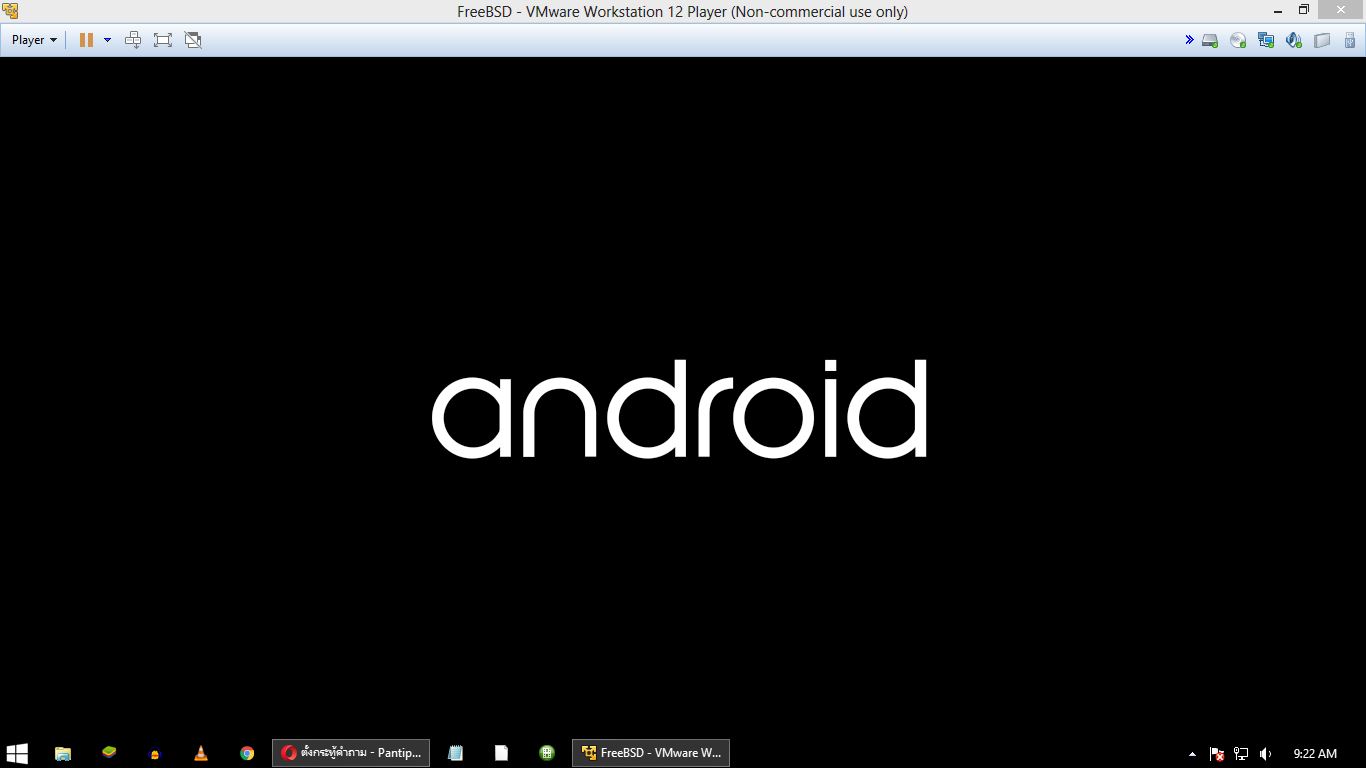Image resolution: width=1366 pixels, height=768 pixels.
Task: Click the hard disk device icon
Action: (1210, 41)
